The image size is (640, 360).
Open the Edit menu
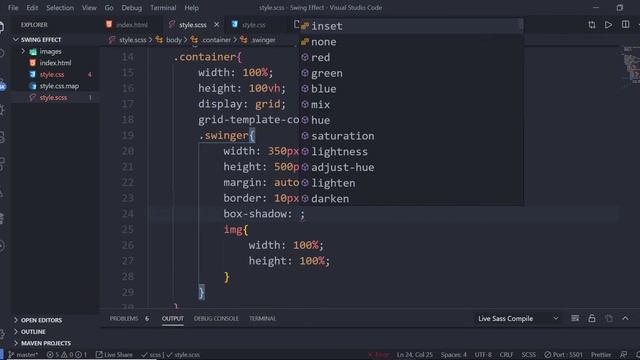pos(32,8)
